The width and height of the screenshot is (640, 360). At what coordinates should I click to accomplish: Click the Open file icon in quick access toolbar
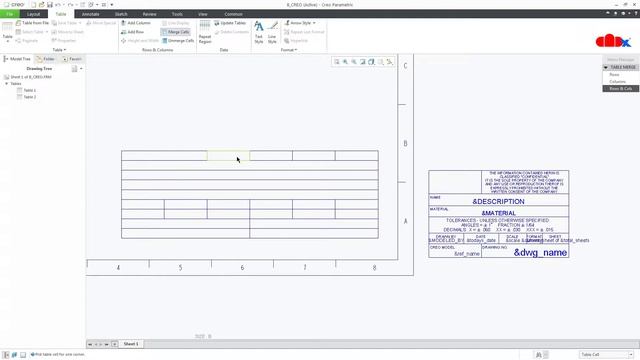[x=41, y=4]
